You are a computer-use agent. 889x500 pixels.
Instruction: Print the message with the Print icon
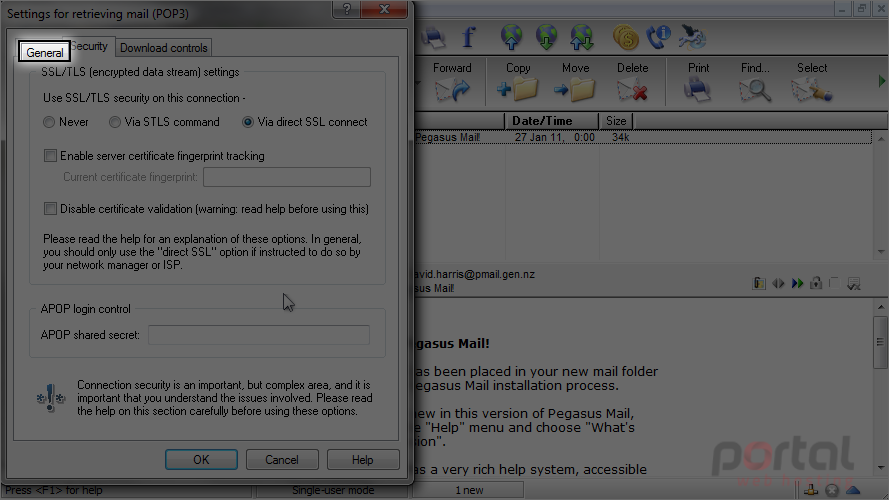[x=698, y=90]
